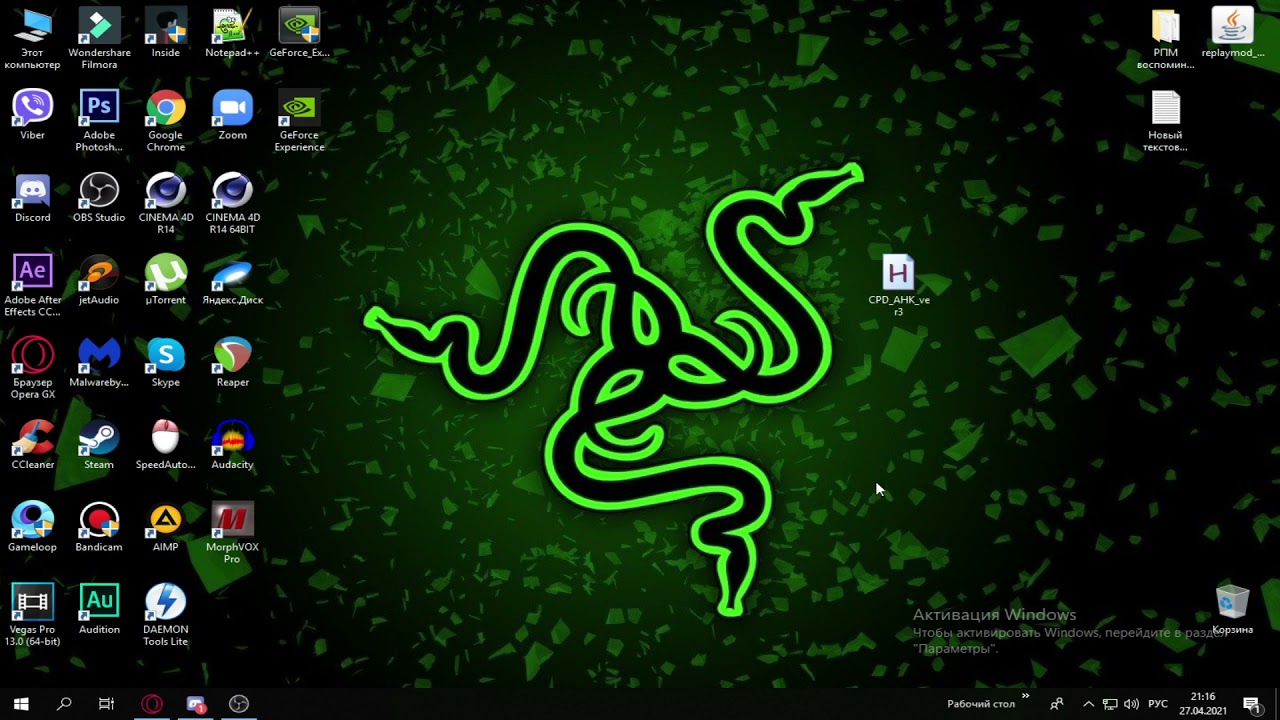Launch µTorrent from the desktop
Viewport: 1280px width, 720px height.
165,280
